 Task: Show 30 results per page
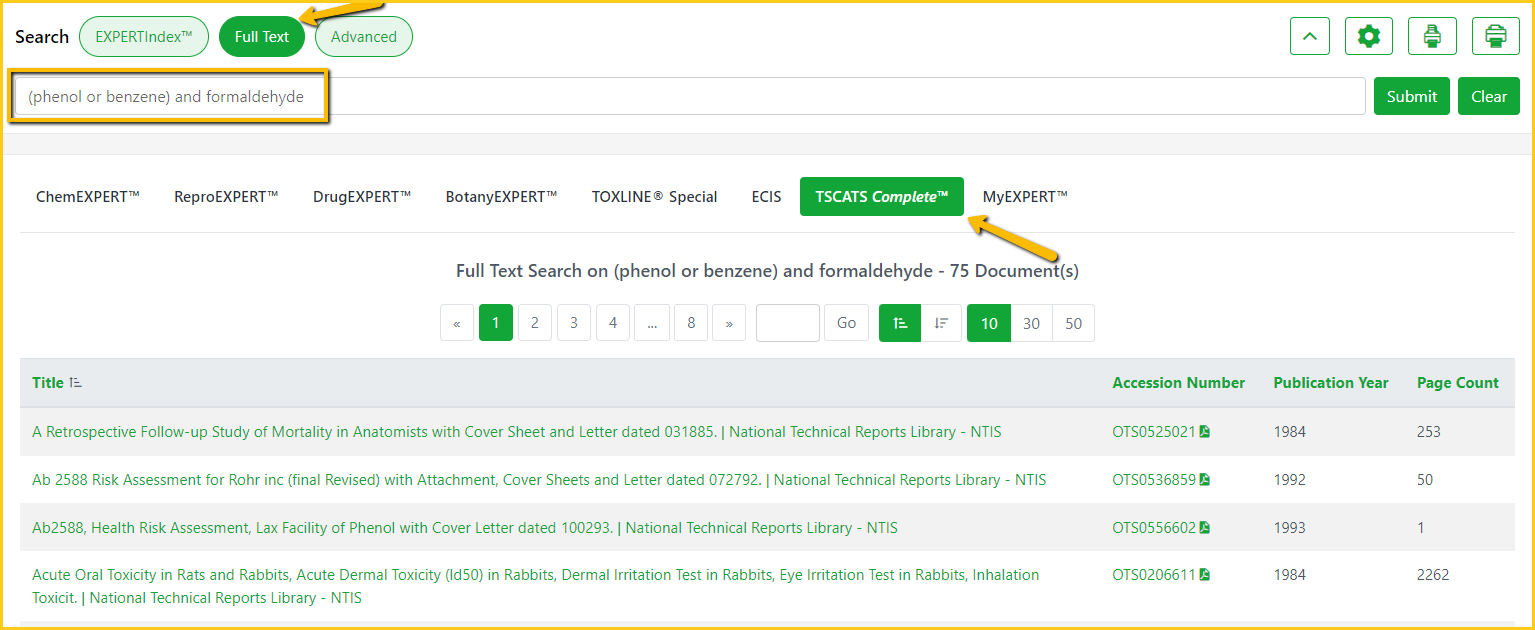tap(1031, 323)
